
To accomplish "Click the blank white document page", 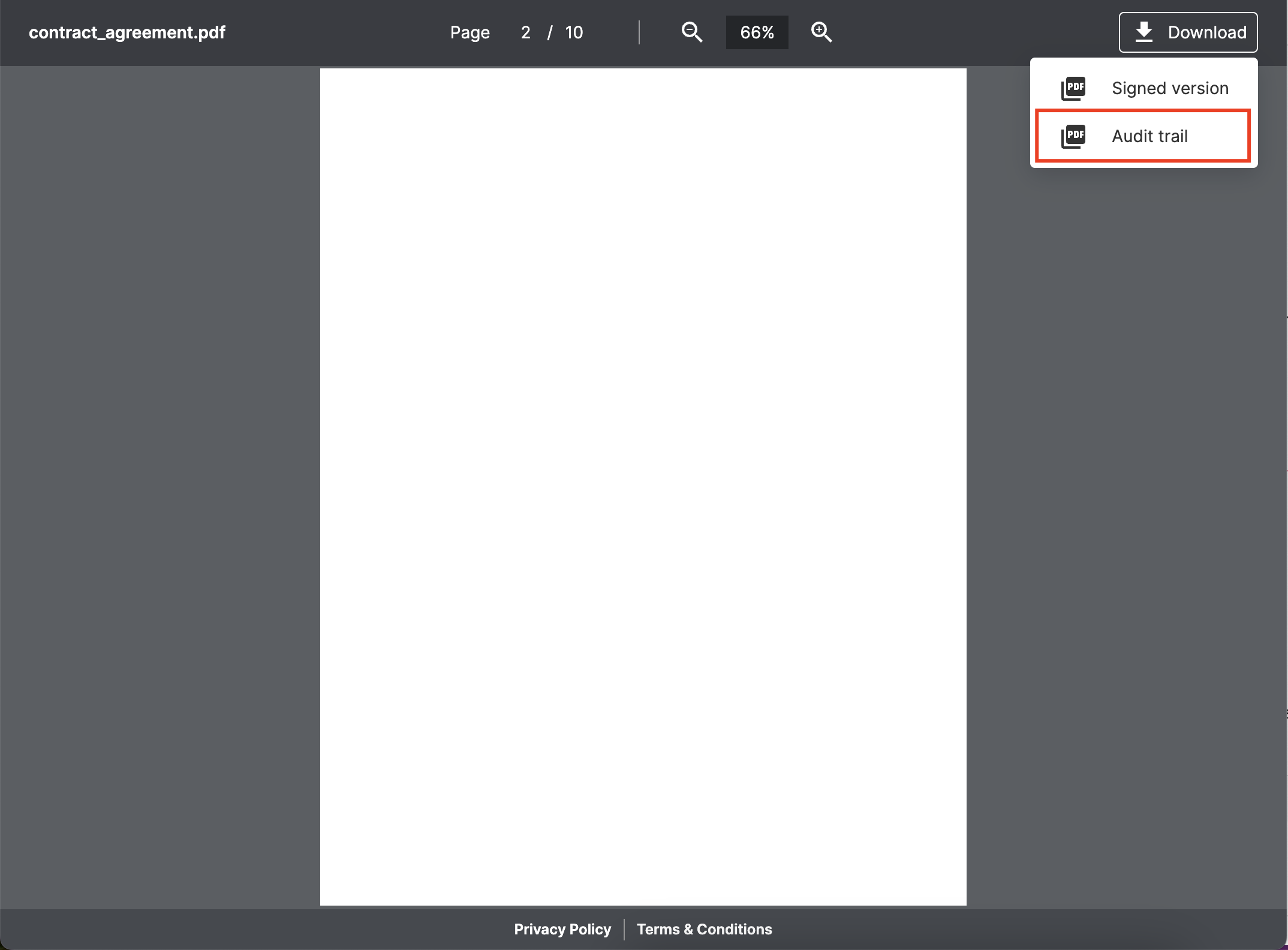I will [643, 486].
